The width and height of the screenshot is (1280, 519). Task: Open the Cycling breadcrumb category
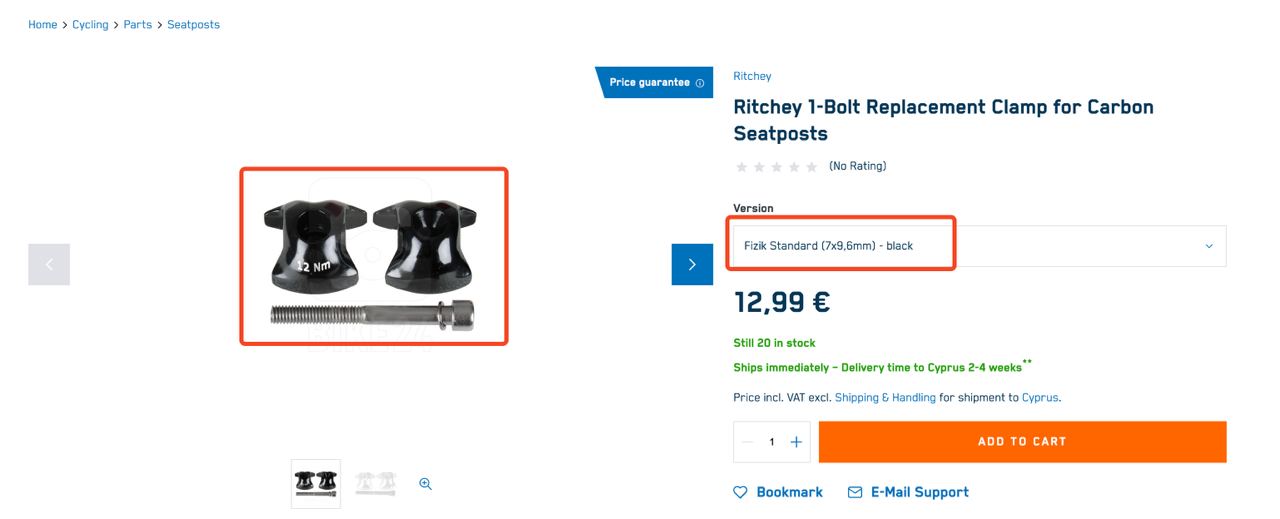[90, 25]
